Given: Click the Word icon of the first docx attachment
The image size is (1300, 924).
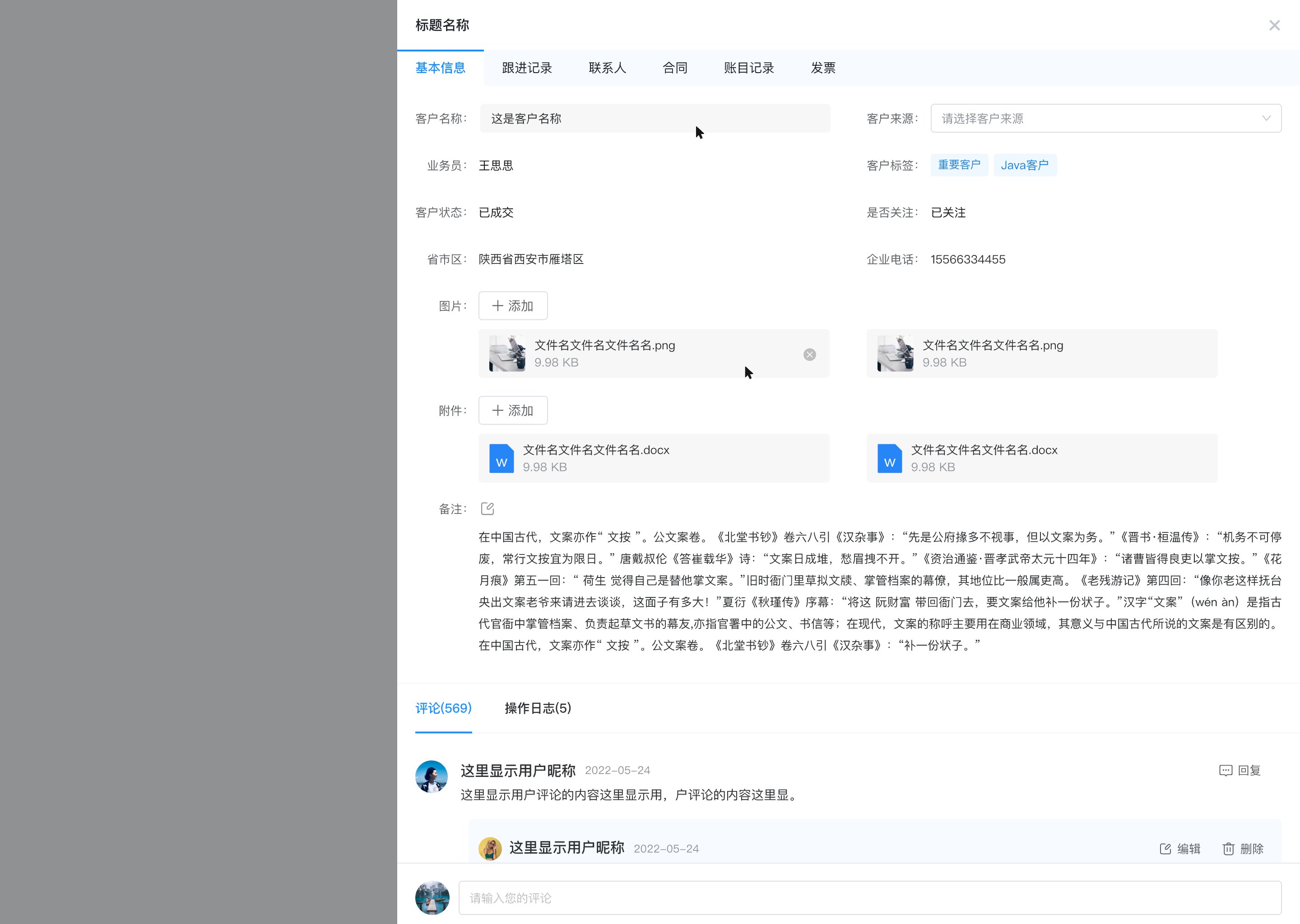Looking at the screenshot, I should pos(501,458).
